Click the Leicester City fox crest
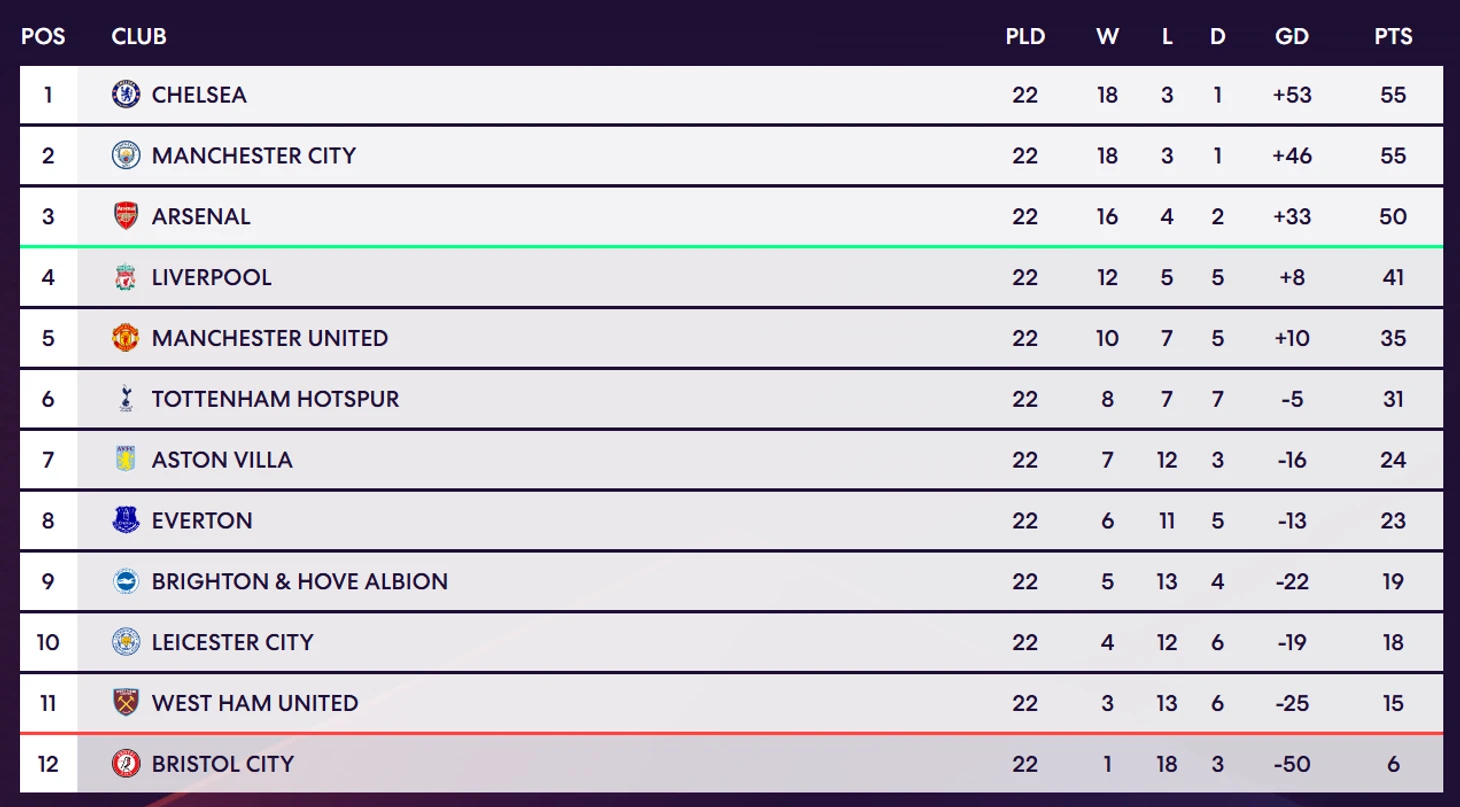Viewport: 1460px width, 807px height. pos(126,642)
